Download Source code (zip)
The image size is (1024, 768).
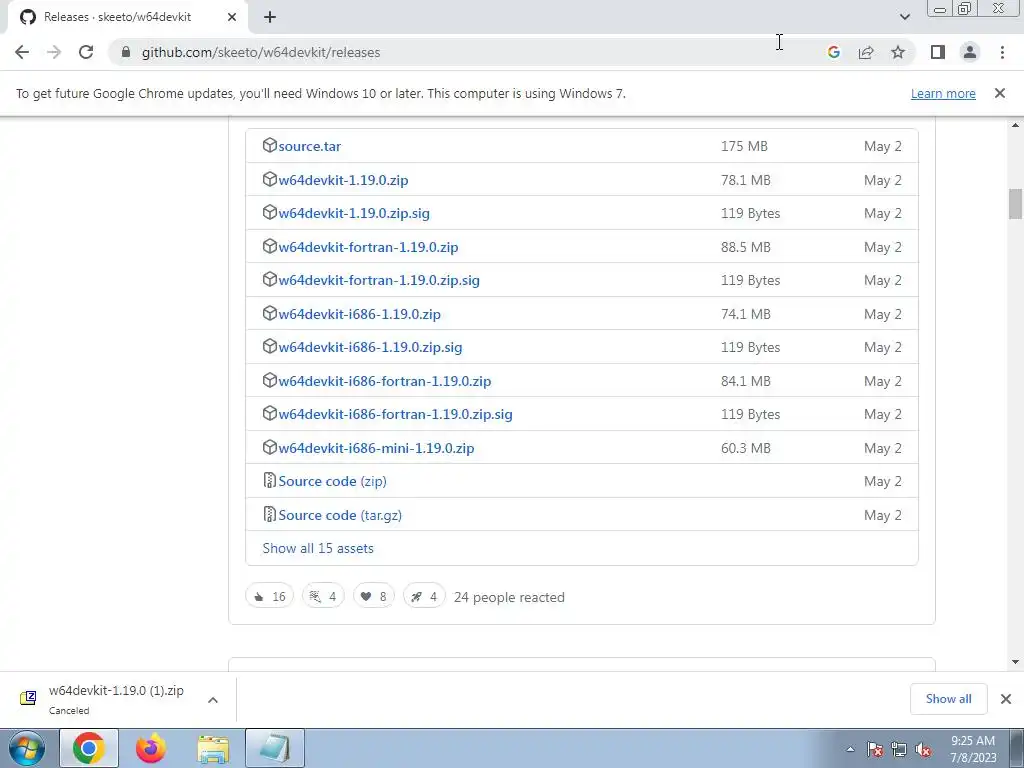tap(332, 481)
